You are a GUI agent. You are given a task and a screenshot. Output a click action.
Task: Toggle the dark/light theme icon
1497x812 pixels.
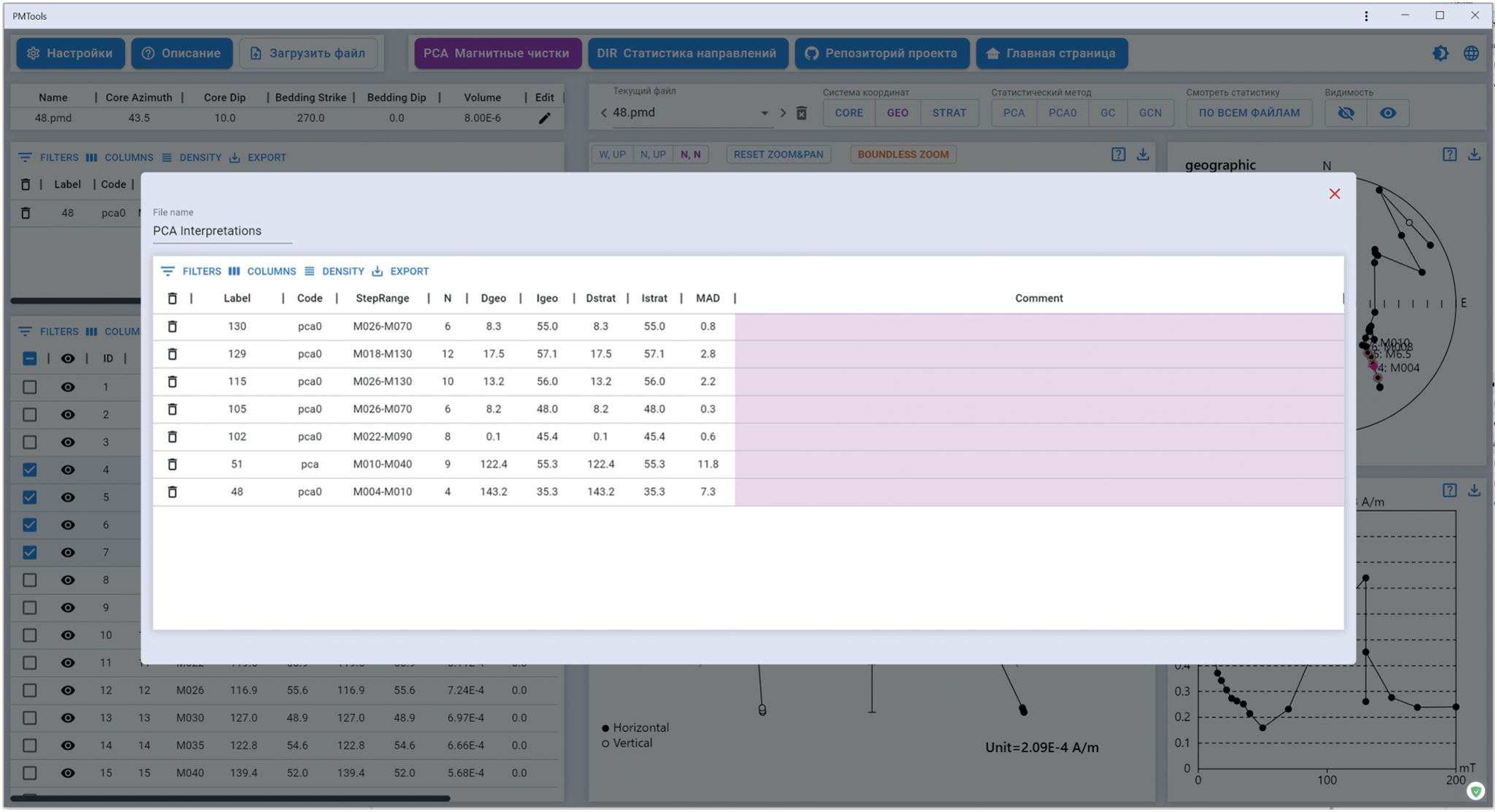[x=1440, y=53]
